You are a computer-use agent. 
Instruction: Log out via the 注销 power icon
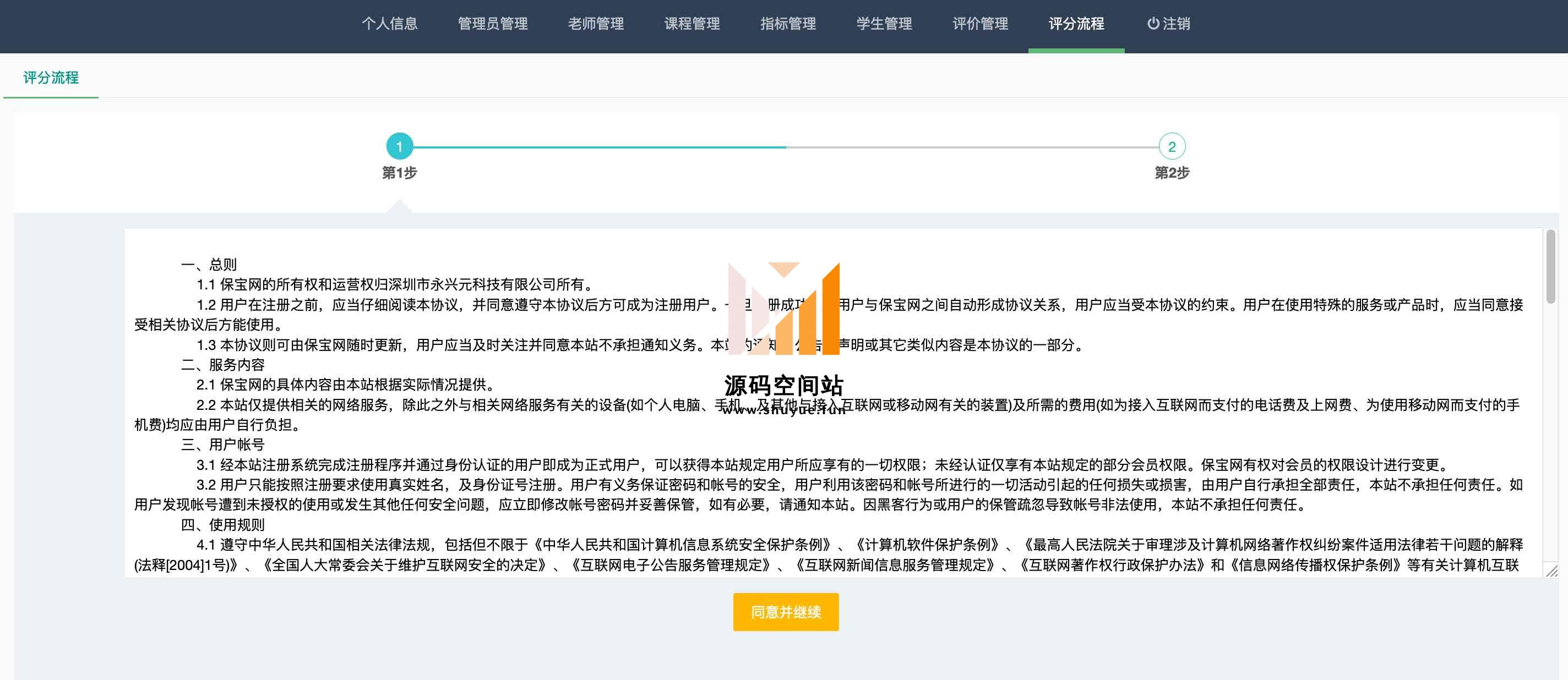1168,24
